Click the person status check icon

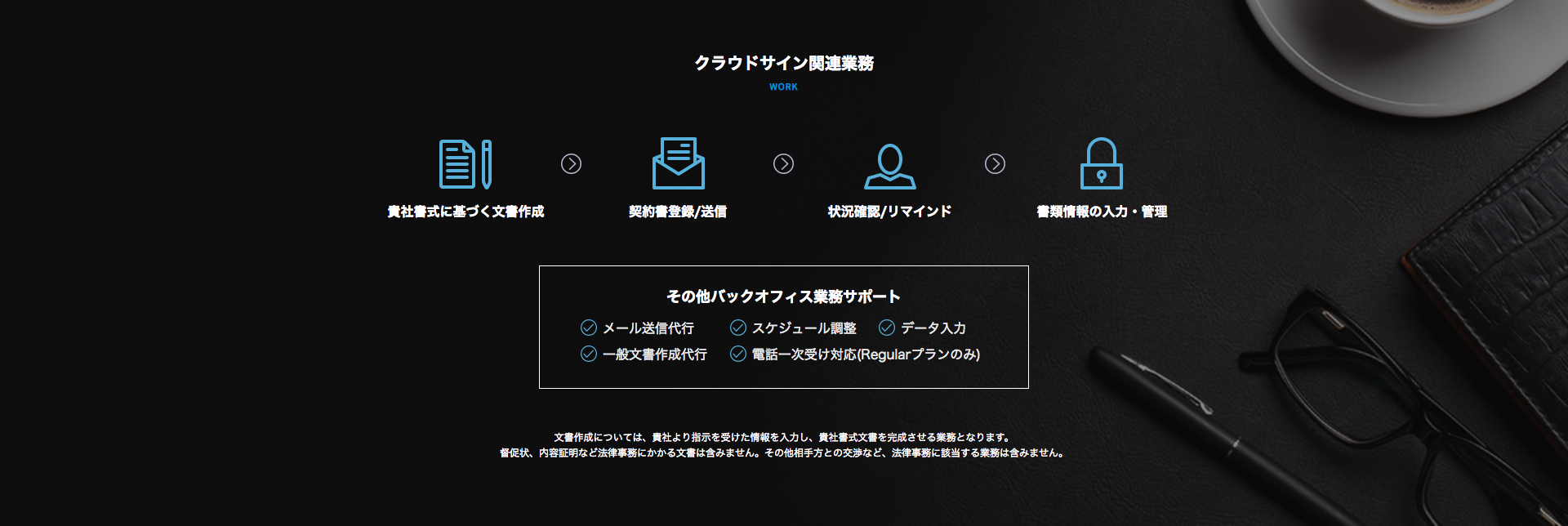coord(890,166)
